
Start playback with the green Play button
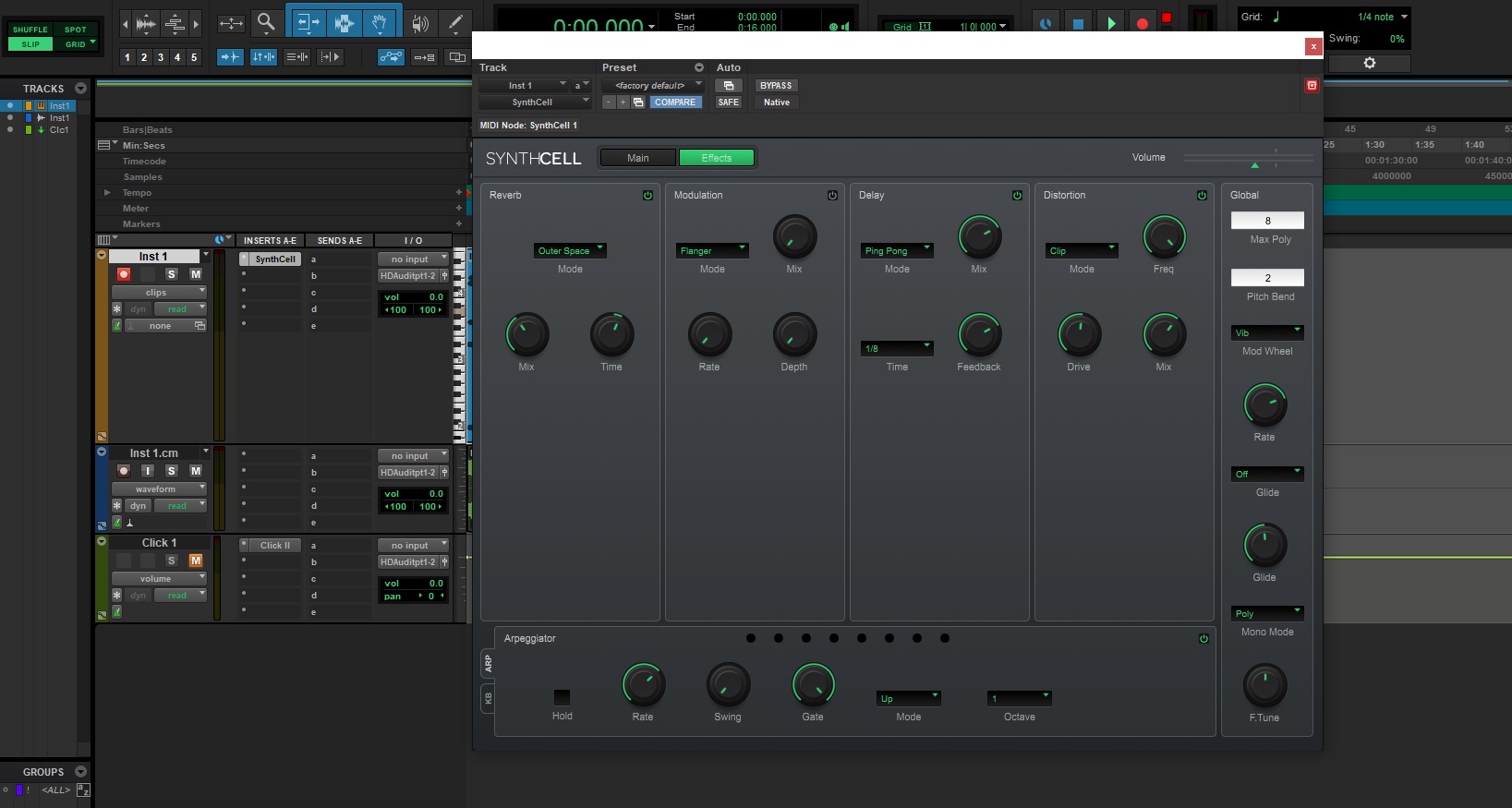tap(1111, 23)
